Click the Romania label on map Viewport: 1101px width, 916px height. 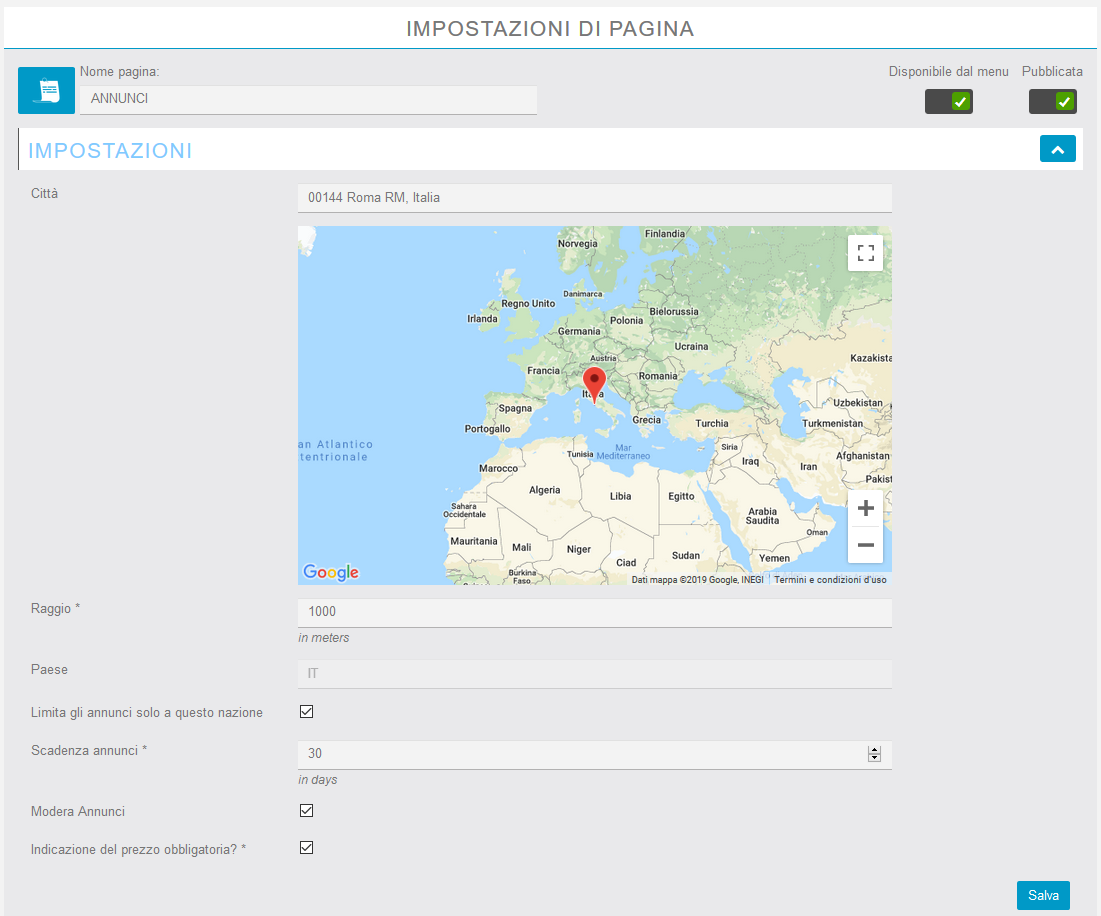coord(658,376)
